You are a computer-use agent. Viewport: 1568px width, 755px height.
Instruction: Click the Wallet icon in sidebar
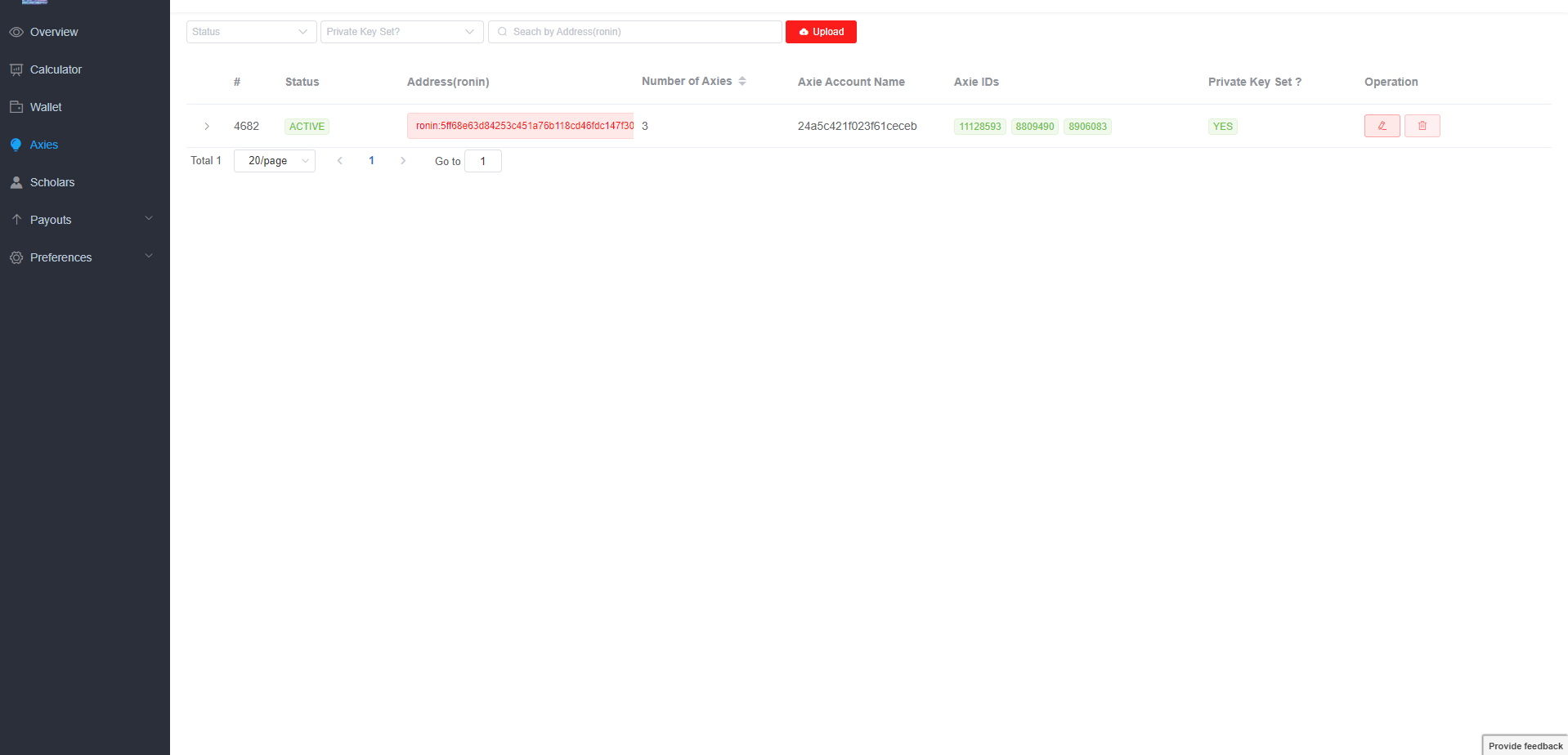[x=16, y=107]
